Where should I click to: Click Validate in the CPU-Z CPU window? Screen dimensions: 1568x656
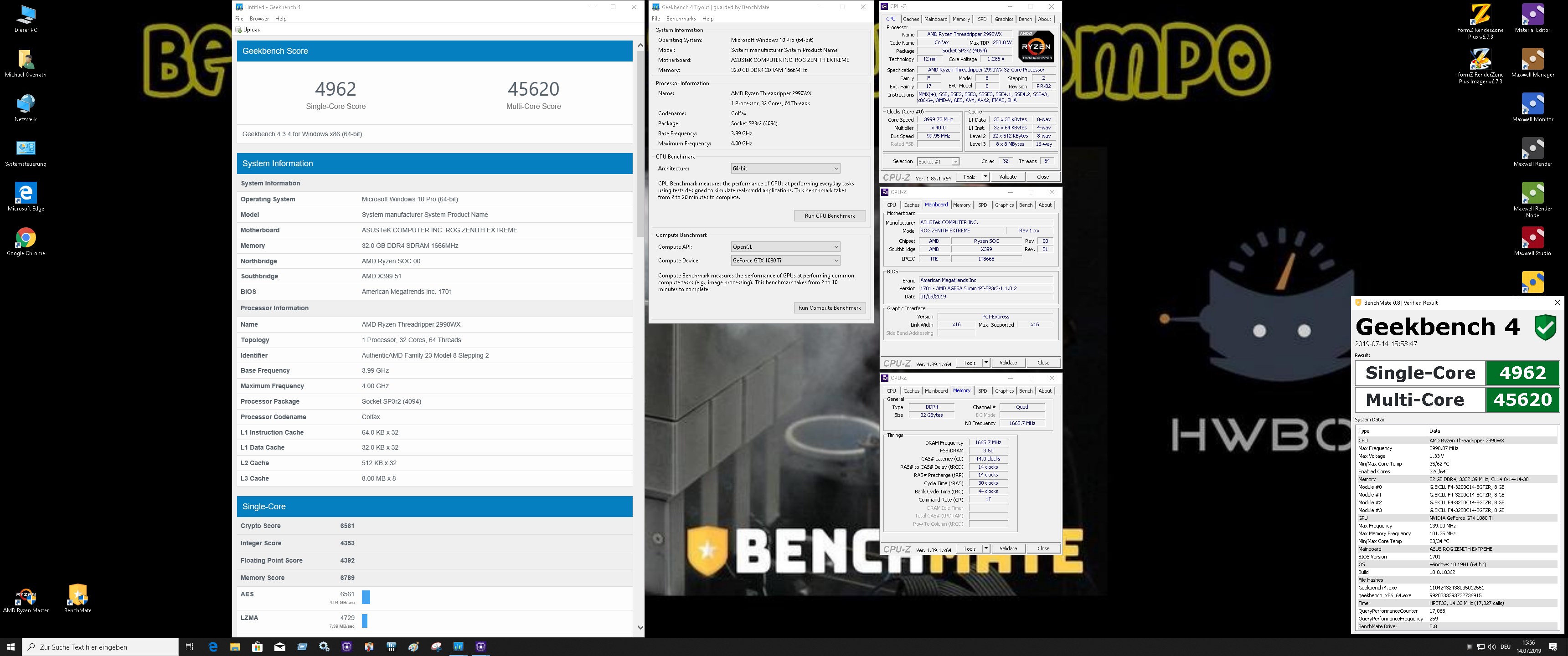pyautogui.click(x=1008, y=177)
